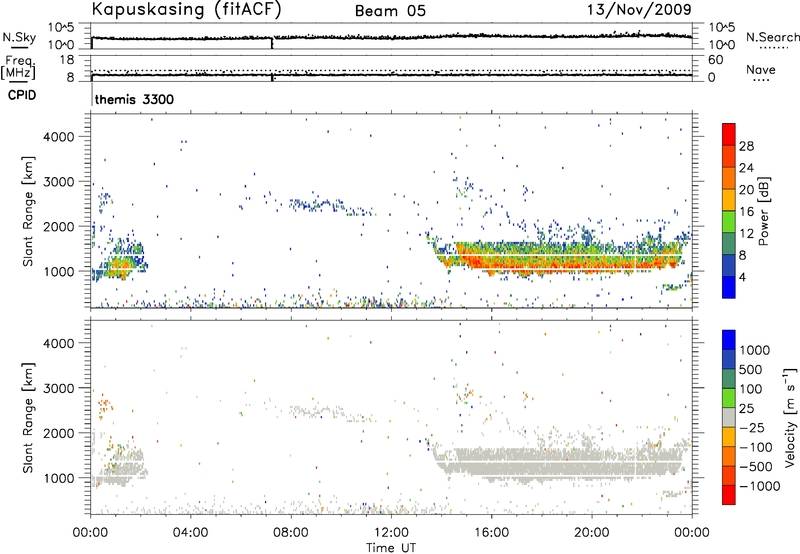Click the '08:00' time tick label

[291, 533]
